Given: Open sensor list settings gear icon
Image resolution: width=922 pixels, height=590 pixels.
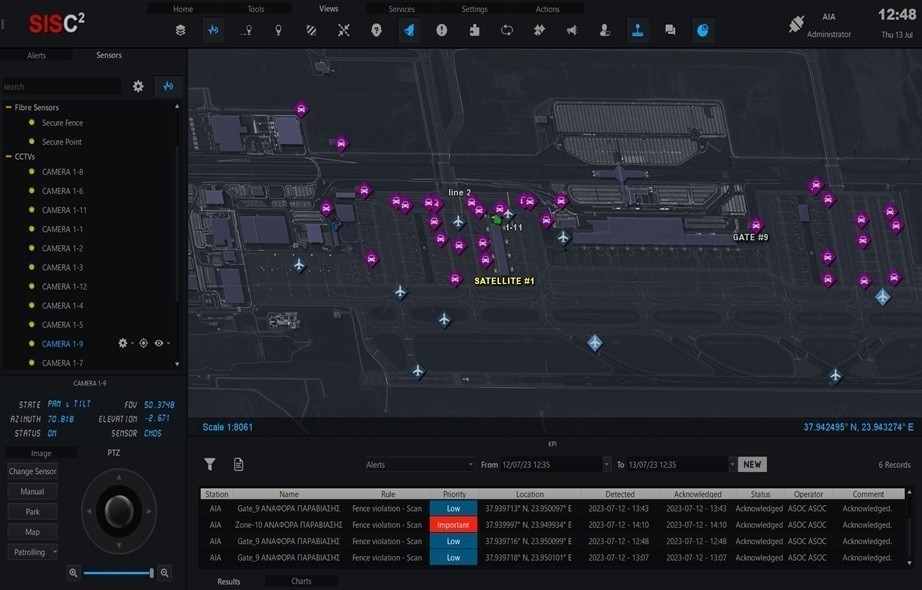Looking at the screenshot, I should point(139,87).
